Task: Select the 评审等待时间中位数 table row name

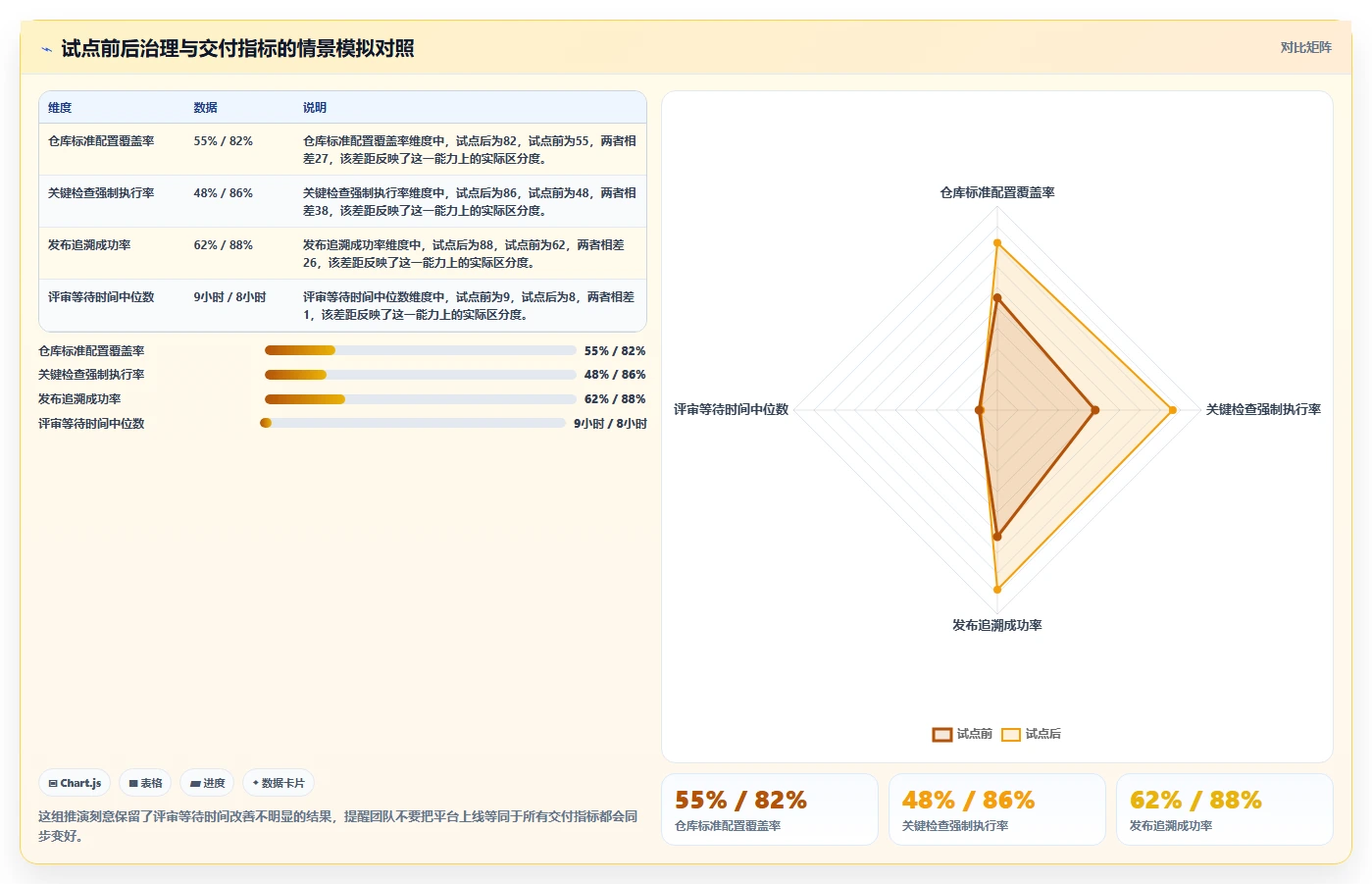Action: (x=101, y=297)
